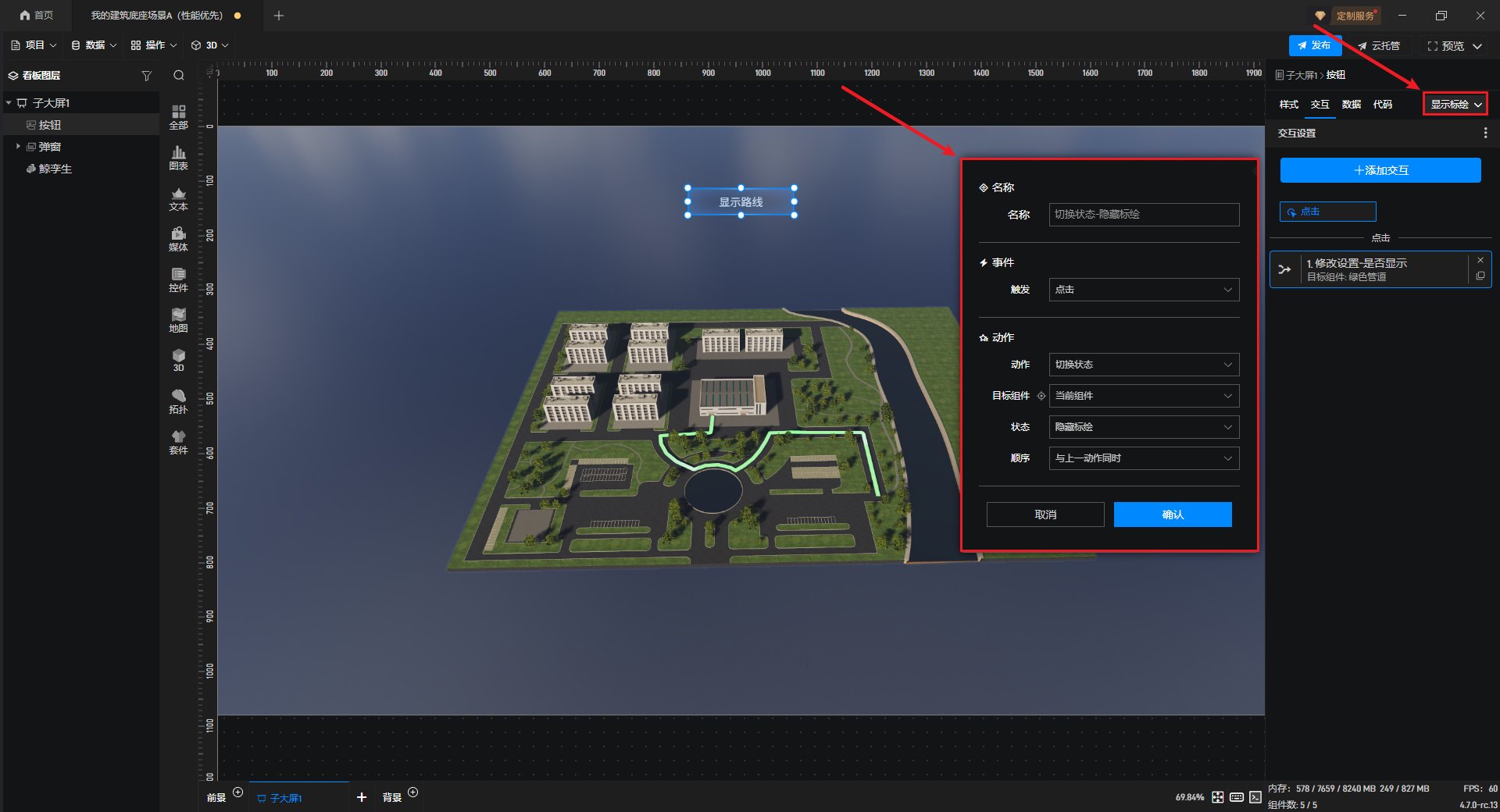Delete the 修改设置-是否显示 interaction with X
The width and height of the screenshot is (1500, 812).
click(x=1480, y=260)
